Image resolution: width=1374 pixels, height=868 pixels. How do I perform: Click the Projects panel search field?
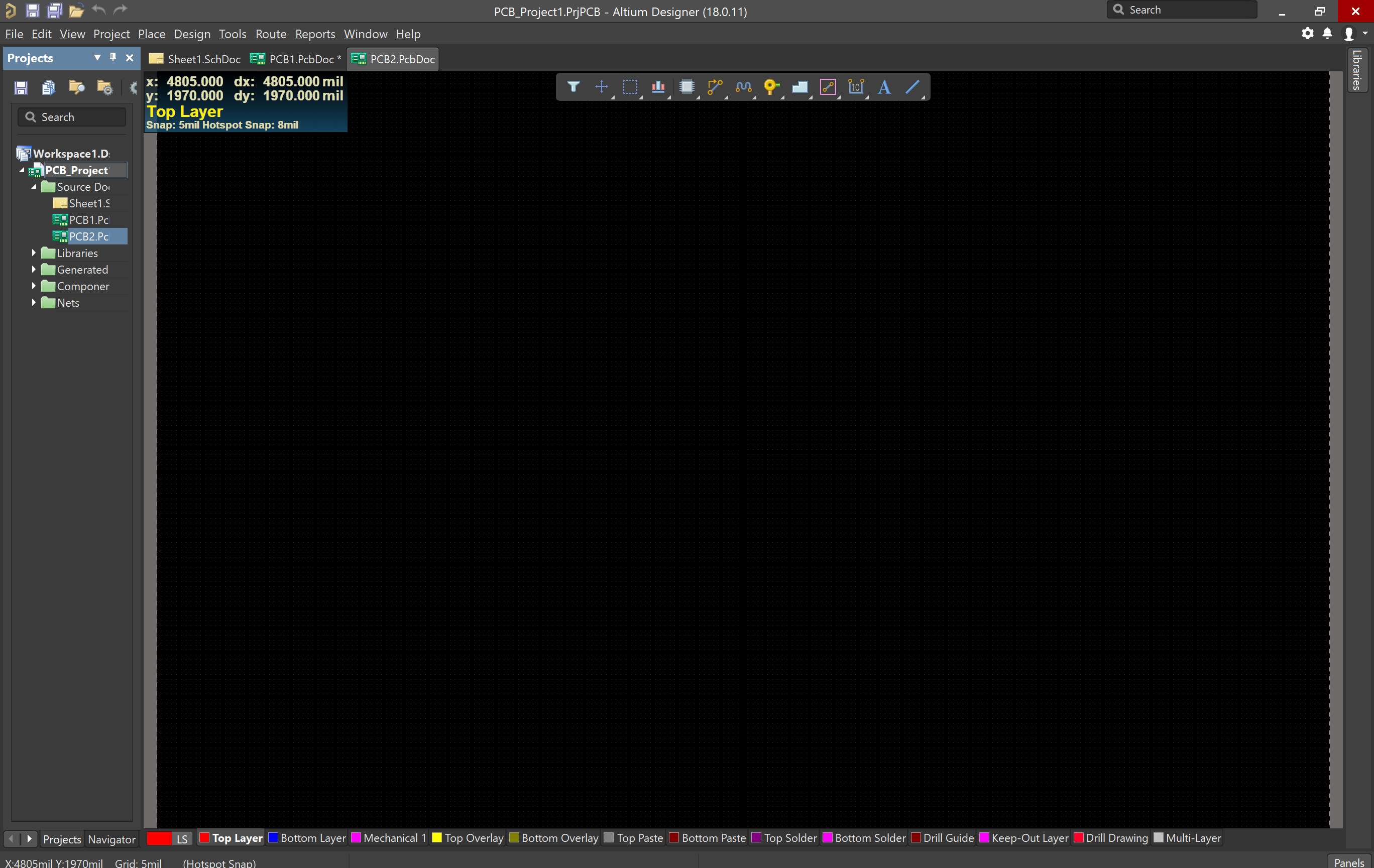click(72, 117)
